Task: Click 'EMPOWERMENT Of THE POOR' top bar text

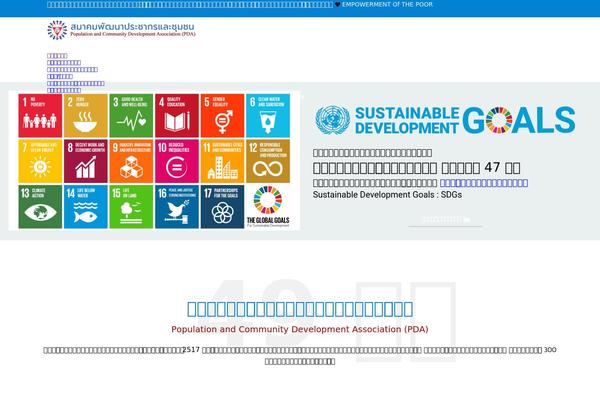Action: [388, 5]
